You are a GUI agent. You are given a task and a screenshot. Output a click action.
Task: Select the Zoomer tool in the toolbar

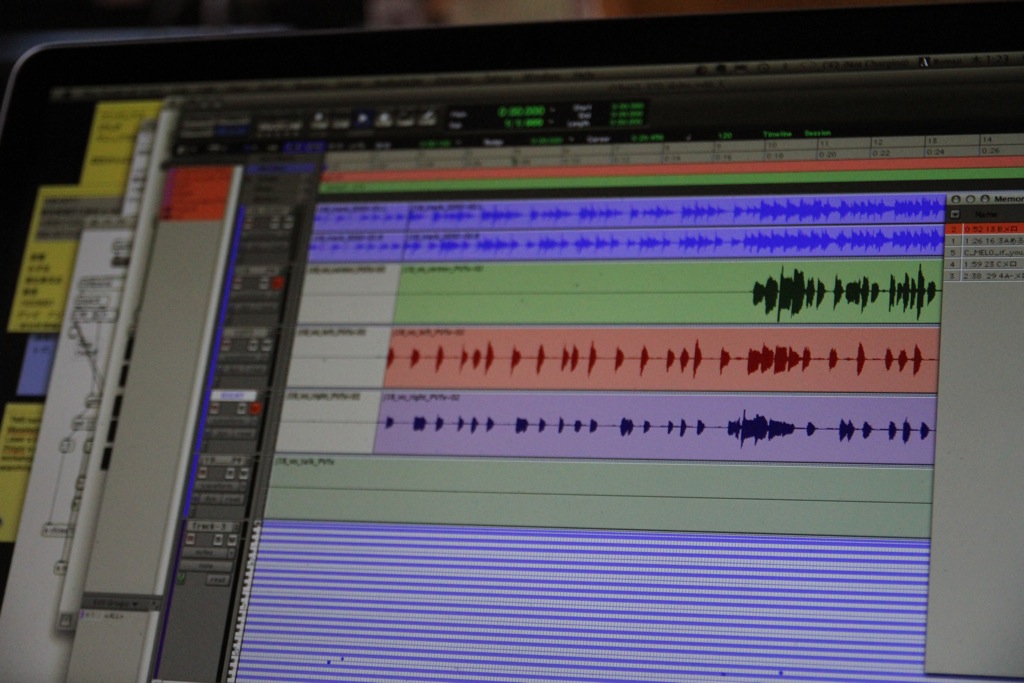(318, 120)
